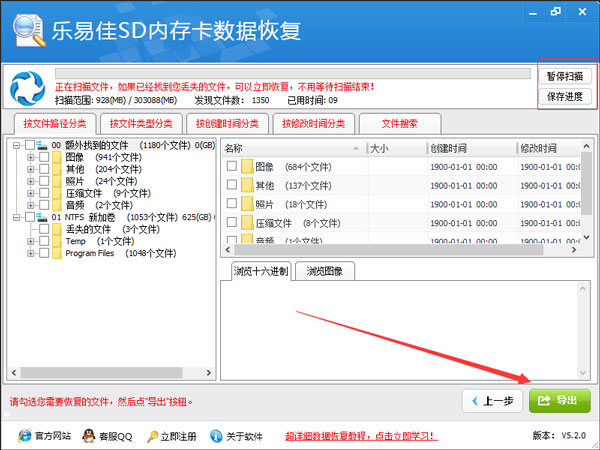Check the 丢失的文件 (3个文件) checkbox
The image size is (600, 450).
[44, 229]
